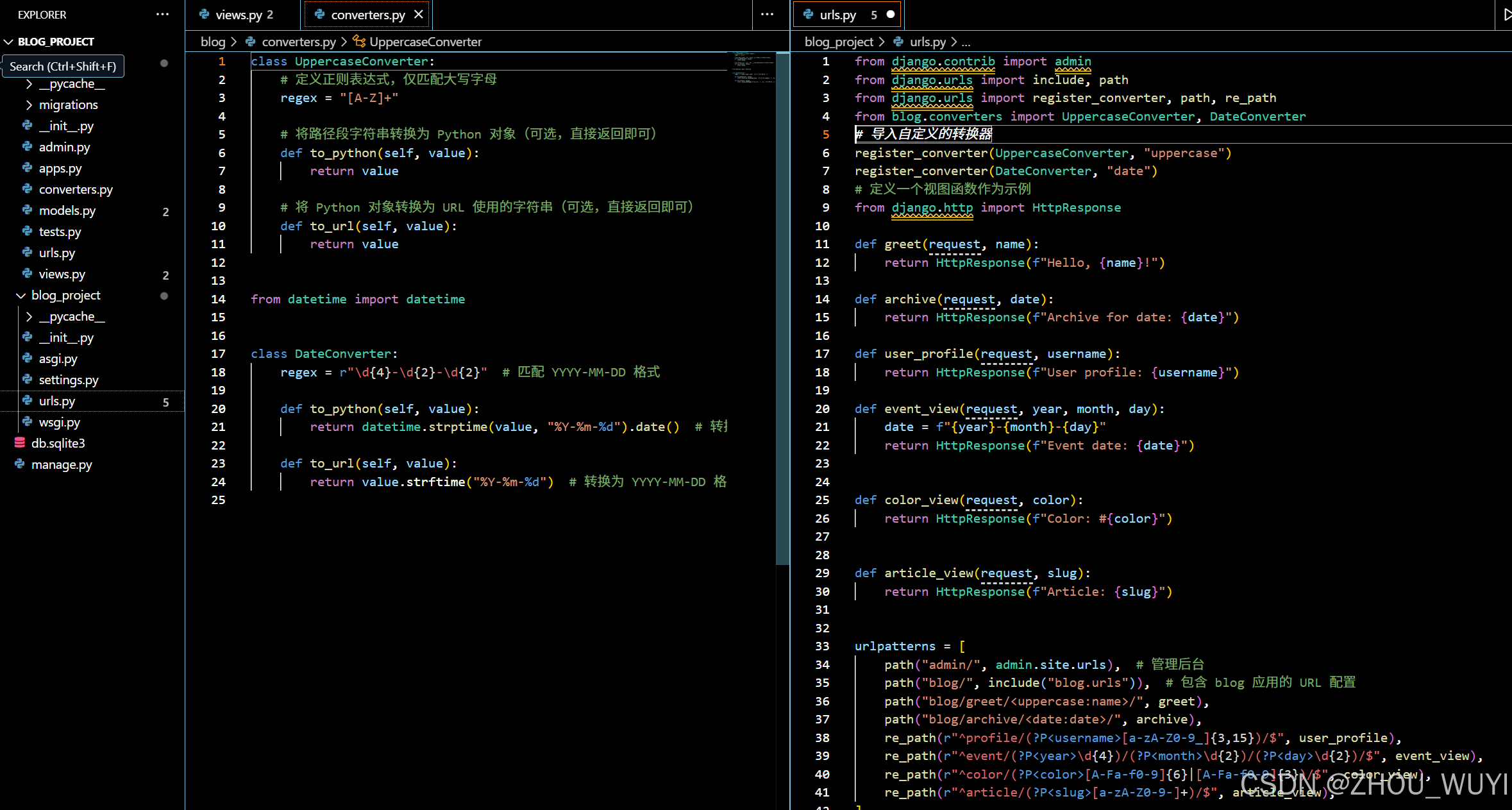Open blog urls.py above views.py
The image size is (1512, 810).
click(x=56, y=253)
